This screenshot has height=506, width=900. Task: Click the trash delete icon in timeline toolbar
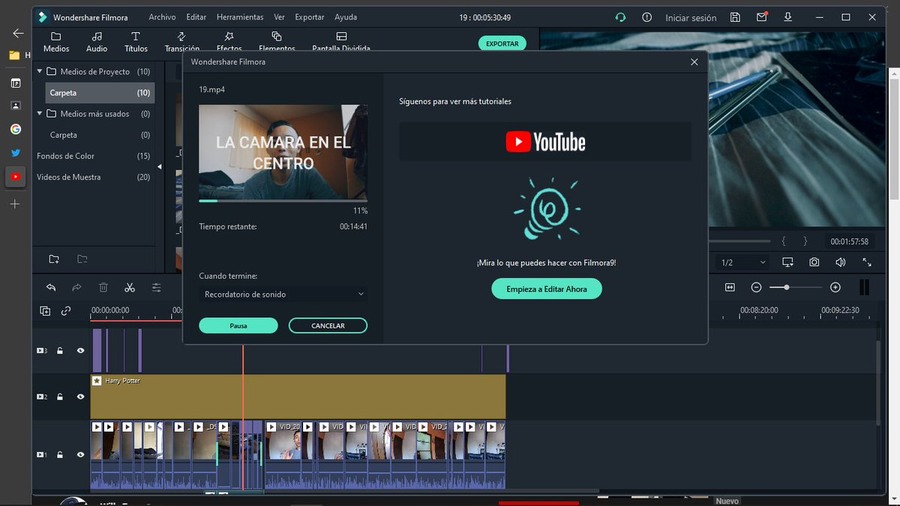[x=103, y=287]
